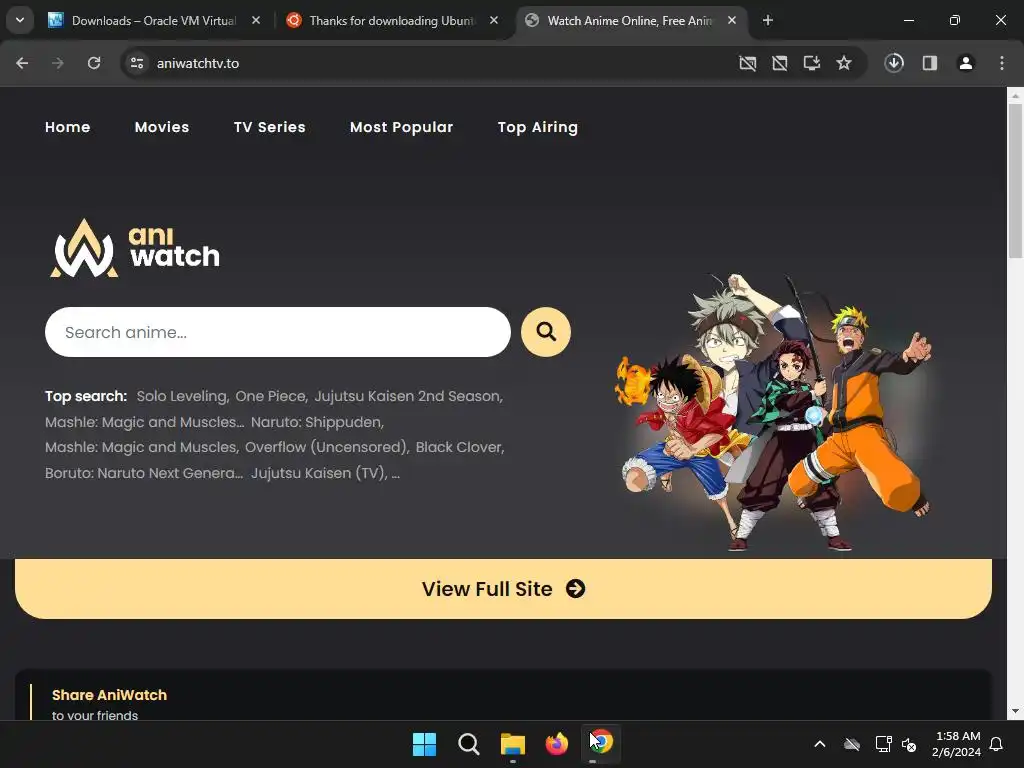Click the browser forward arrow

click(x=58, y=63)
